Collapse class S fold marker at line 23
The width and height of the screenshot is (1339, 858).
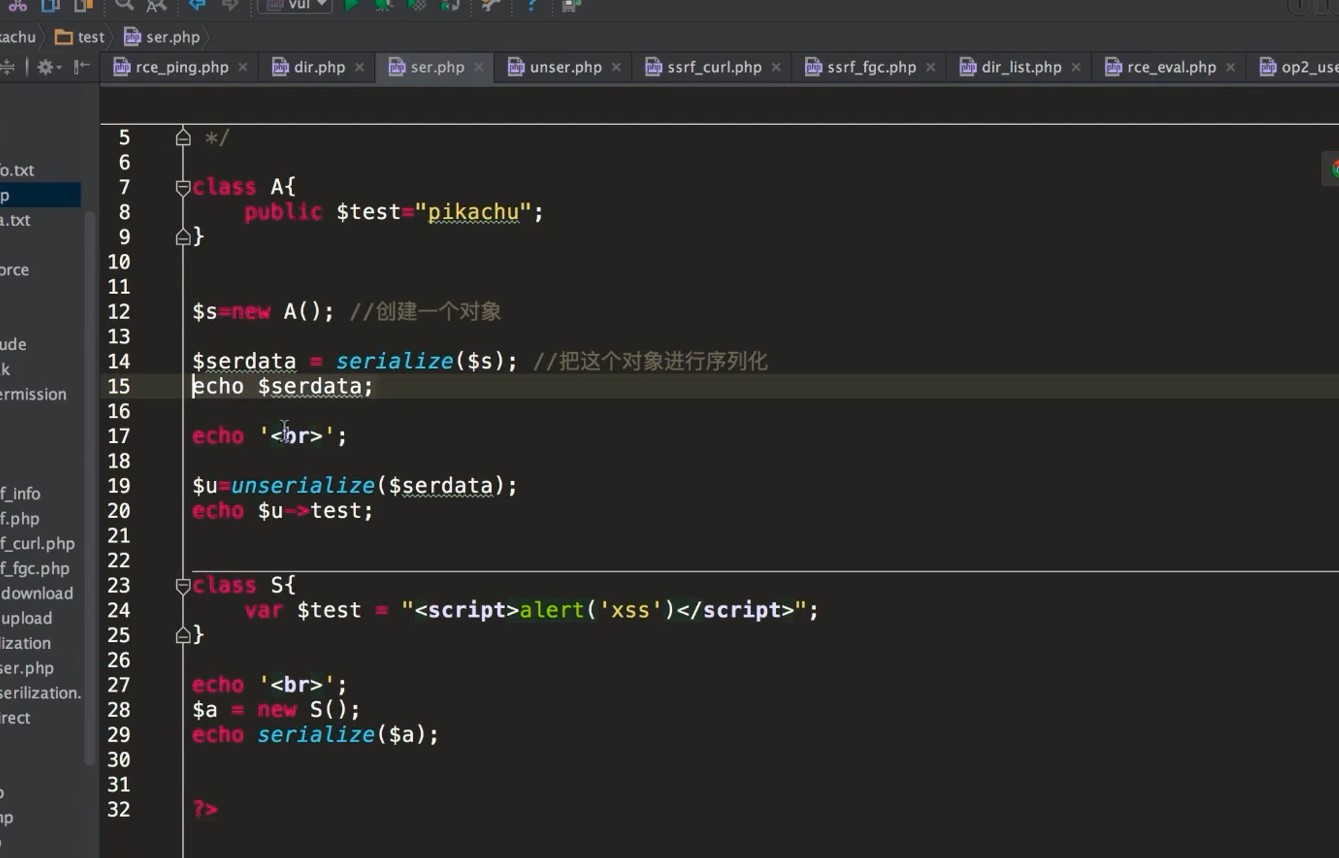tap(183, 585)
